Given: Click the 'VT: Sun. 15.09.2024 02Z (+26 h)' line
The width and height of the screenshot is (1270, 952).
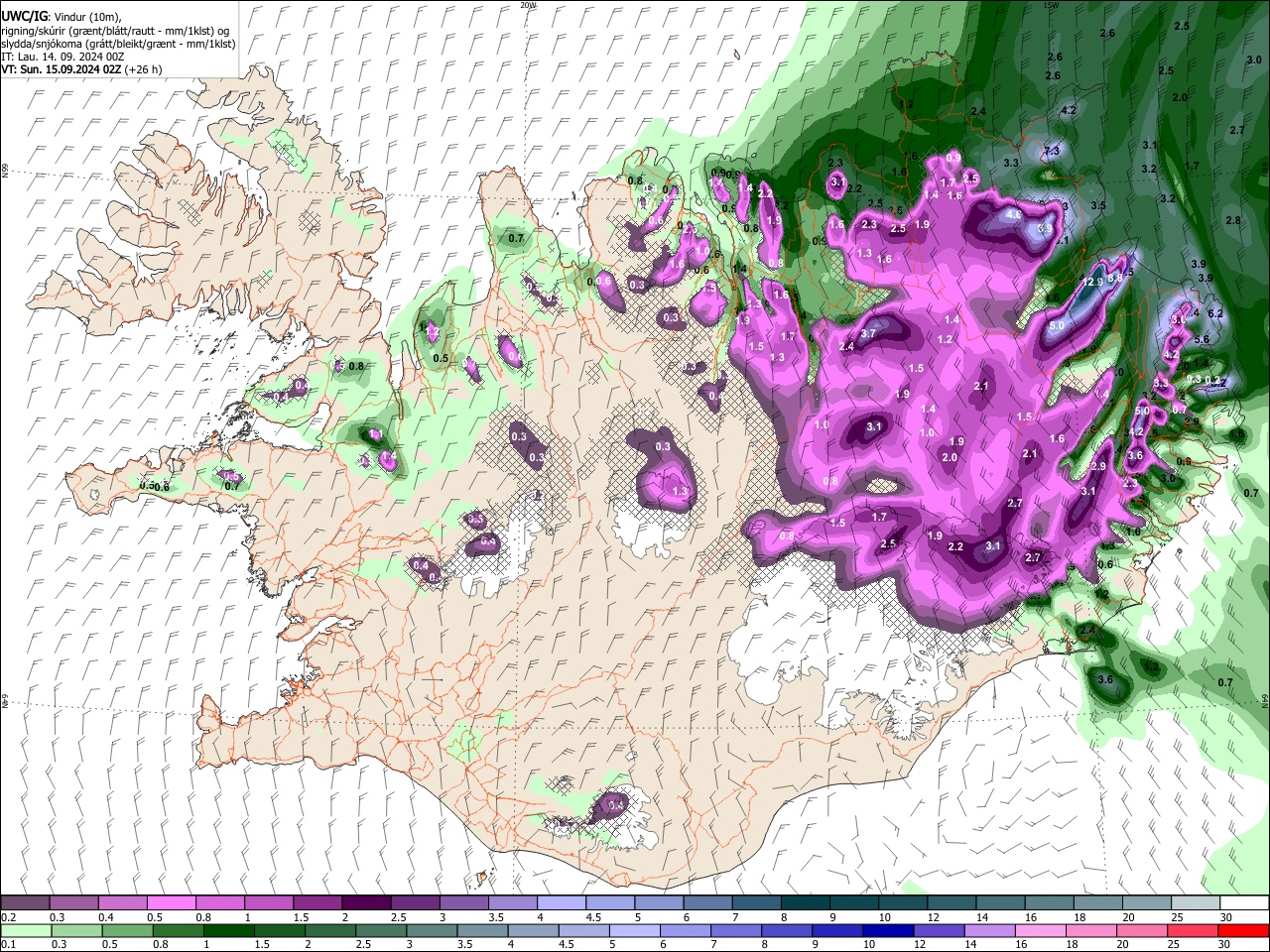Looking at the screenshot, I should (x=81, y=69).
